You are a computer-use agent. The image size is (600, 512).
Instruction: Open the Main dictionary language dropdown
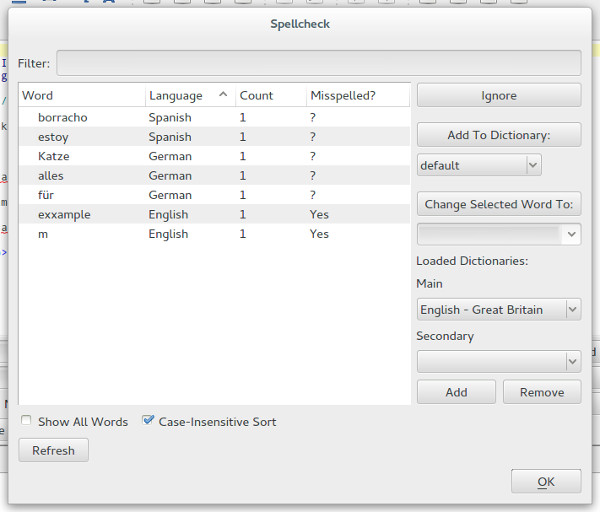point(498,310)
